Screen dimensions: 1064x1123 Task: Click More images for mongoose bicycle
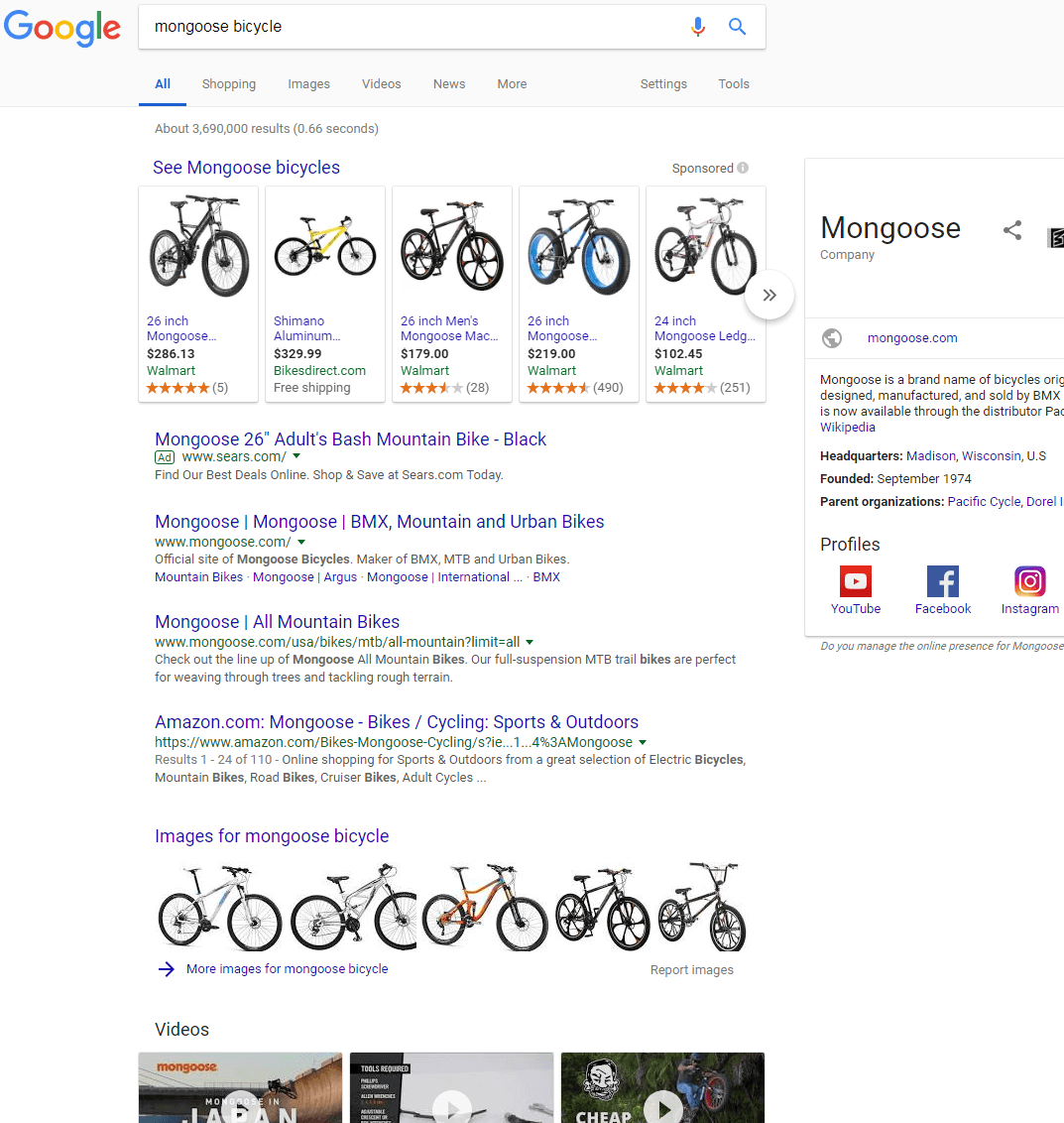point(286,968)
